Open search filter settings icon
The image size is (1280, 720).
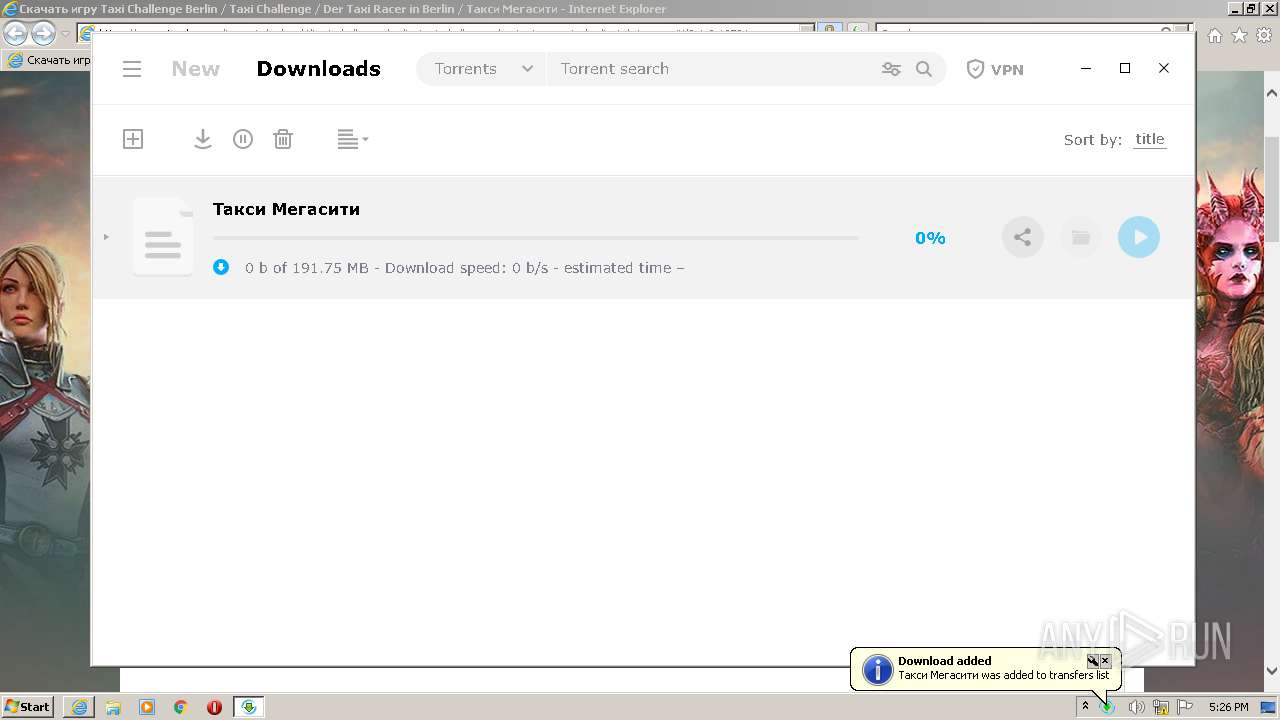coord(891,69)
